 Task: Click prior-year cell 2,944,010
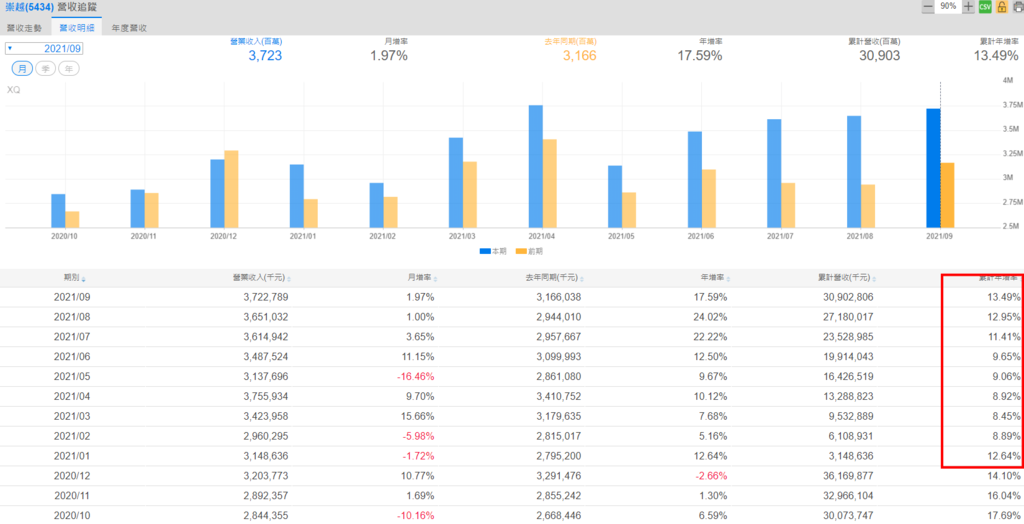[x=558, y=317]
